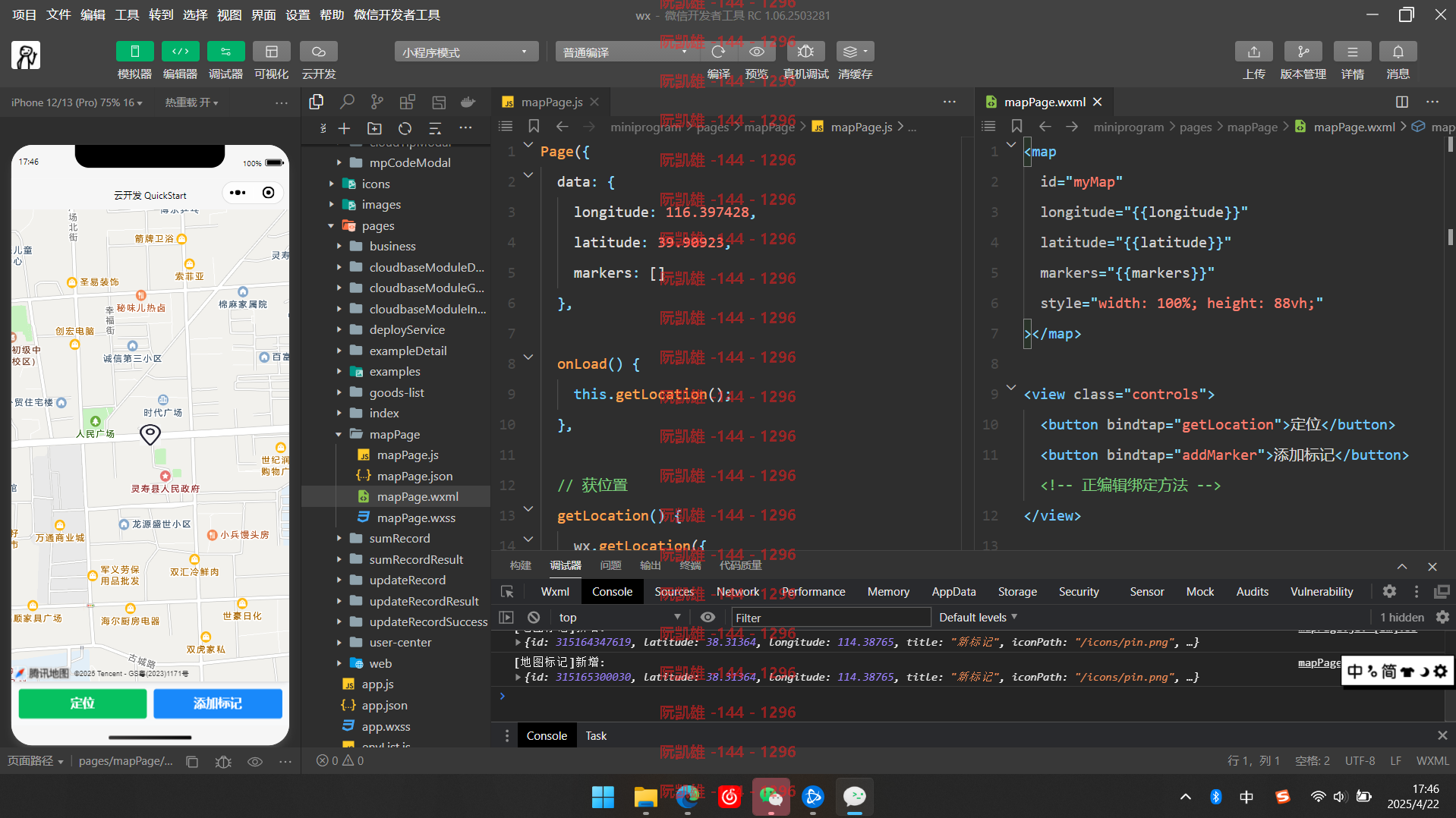Switch to the 终端 terminal tab

pyautogui.click(x=690, y=565)
